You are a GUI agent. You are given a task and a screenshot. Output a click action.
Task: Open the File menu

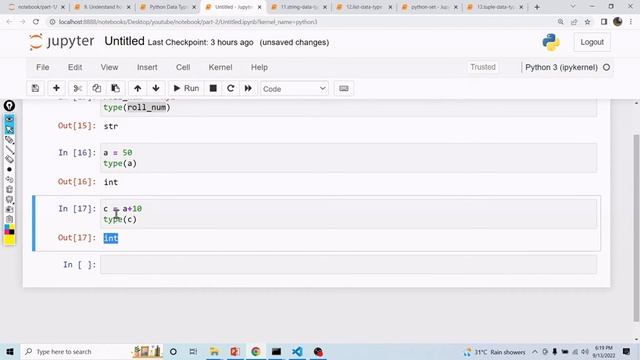click(42, 67)
